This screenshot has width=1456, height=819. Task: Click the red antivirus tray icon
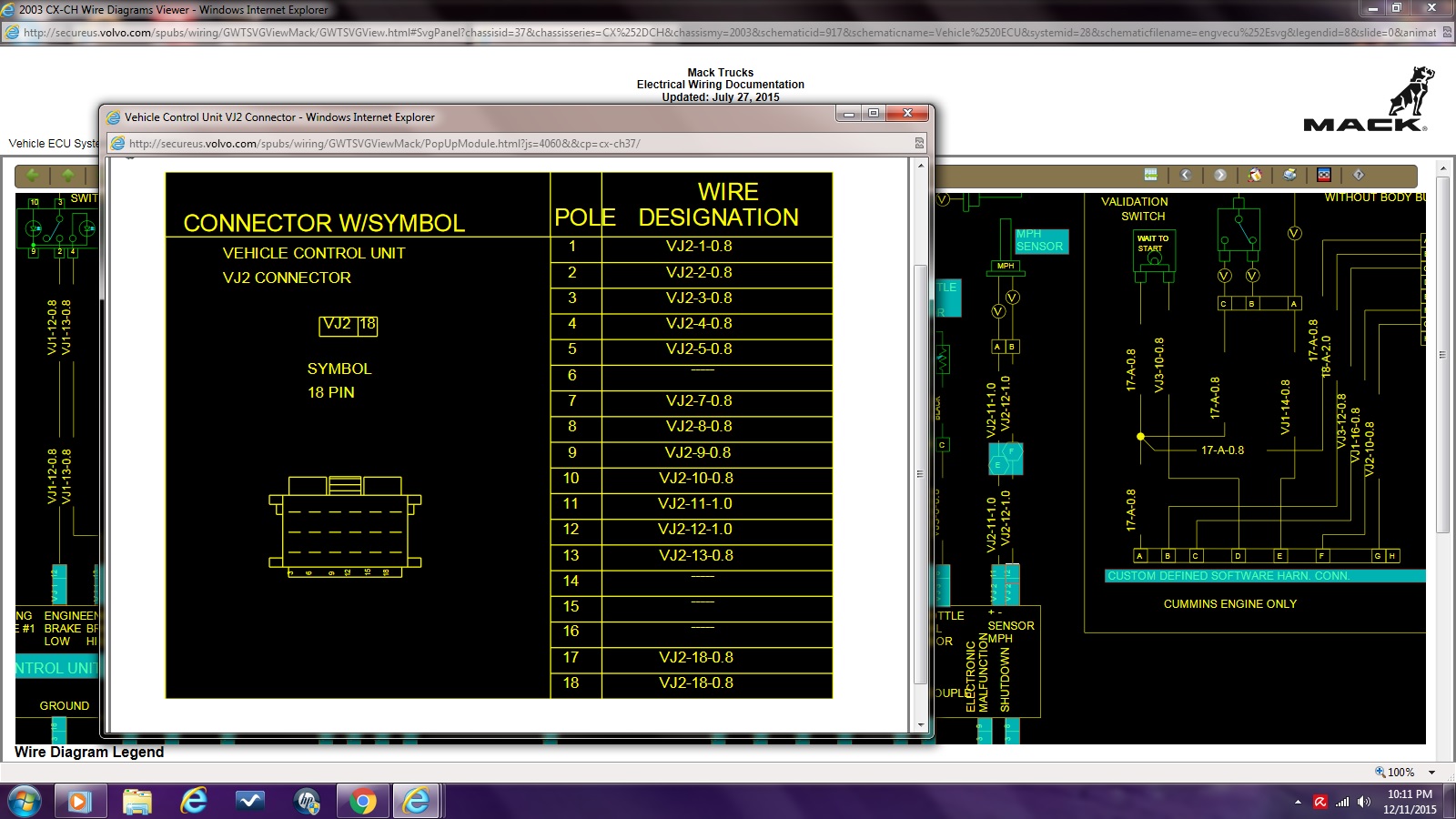click(x=1320, y=802)
